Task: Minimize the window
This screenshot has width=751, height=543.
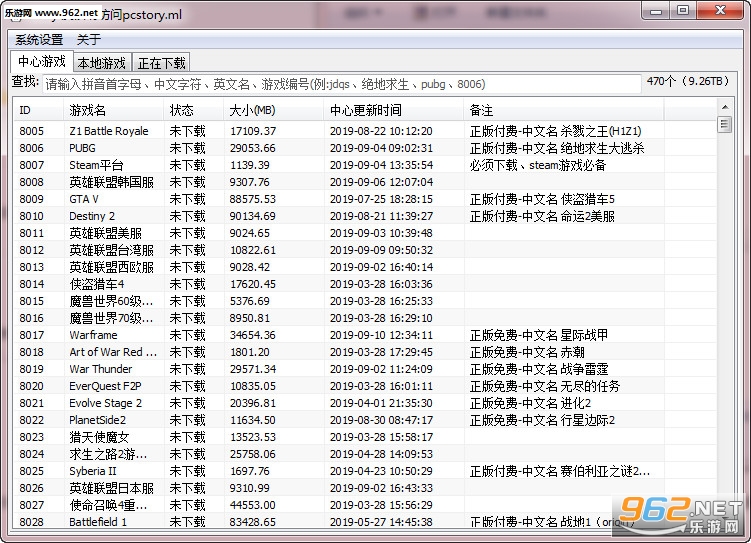Action: click(x=656, y=11)
